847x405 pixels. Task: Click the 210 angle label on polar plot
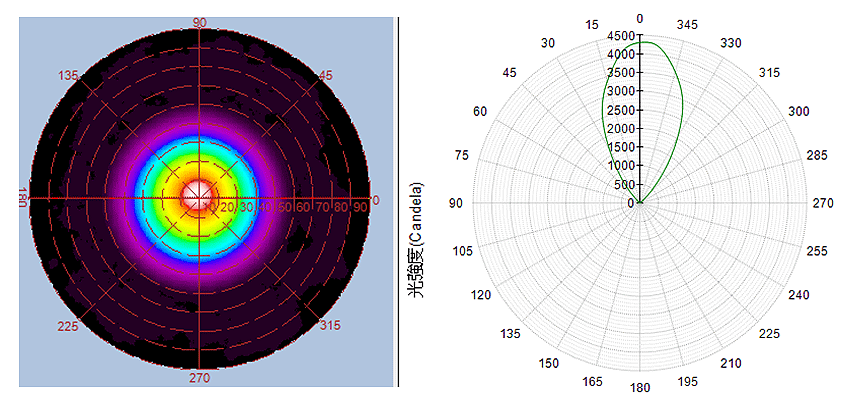pos(732,363)
